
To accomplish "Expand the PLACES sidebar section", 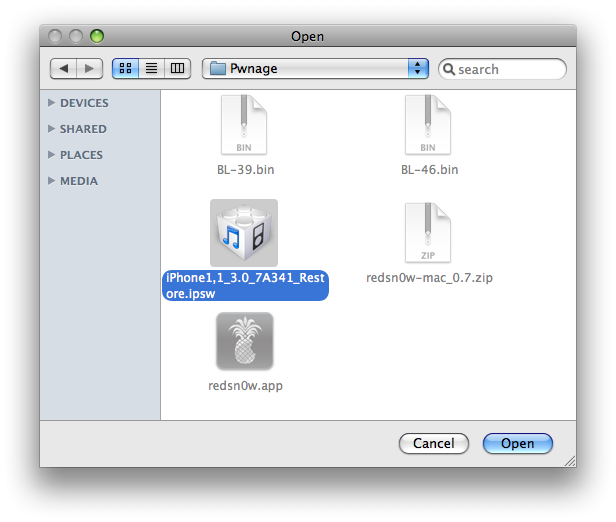I will [x=51, y=155].
